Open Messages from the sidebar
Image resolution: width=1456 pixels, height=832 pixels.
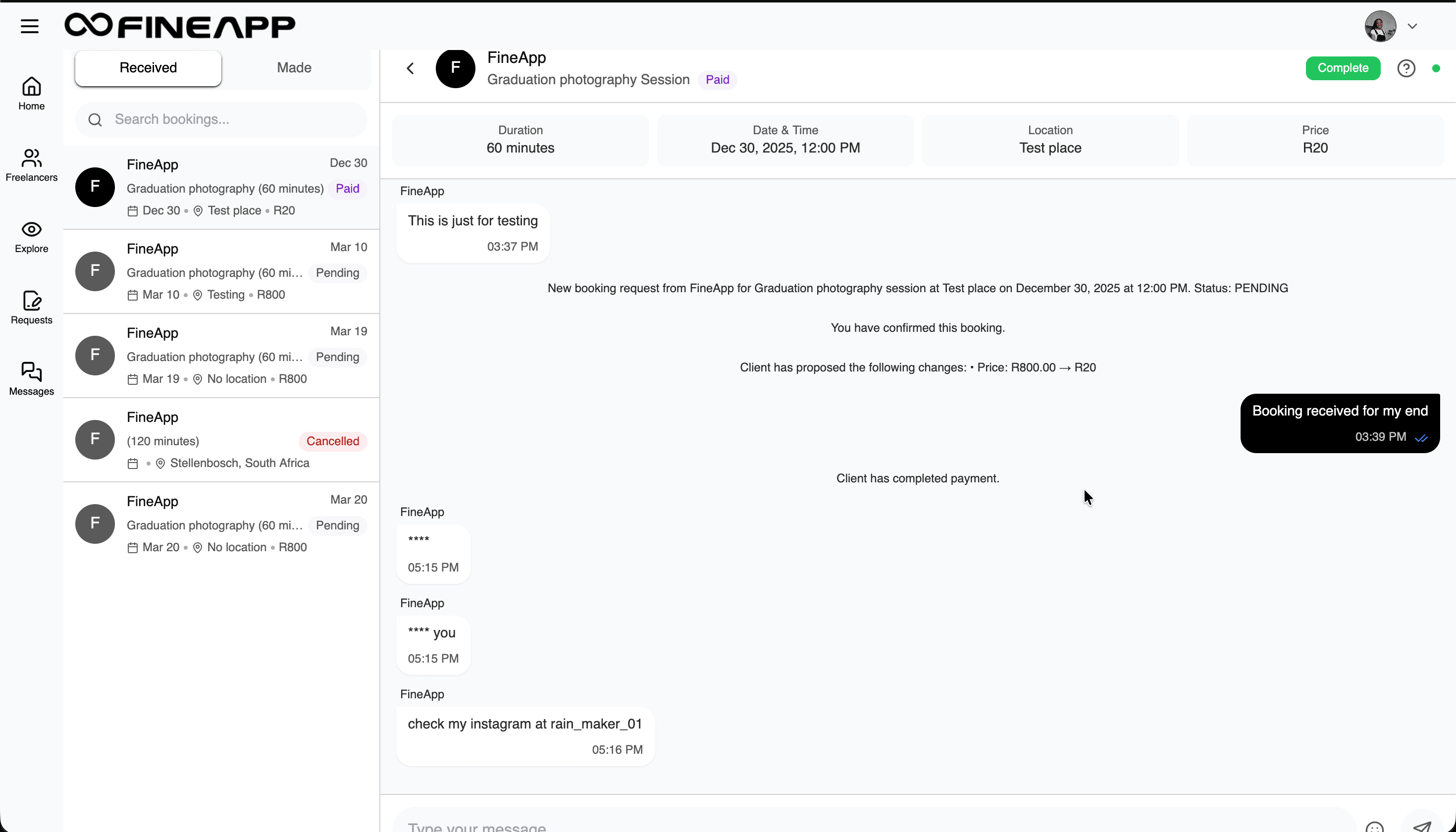point(31,378)
